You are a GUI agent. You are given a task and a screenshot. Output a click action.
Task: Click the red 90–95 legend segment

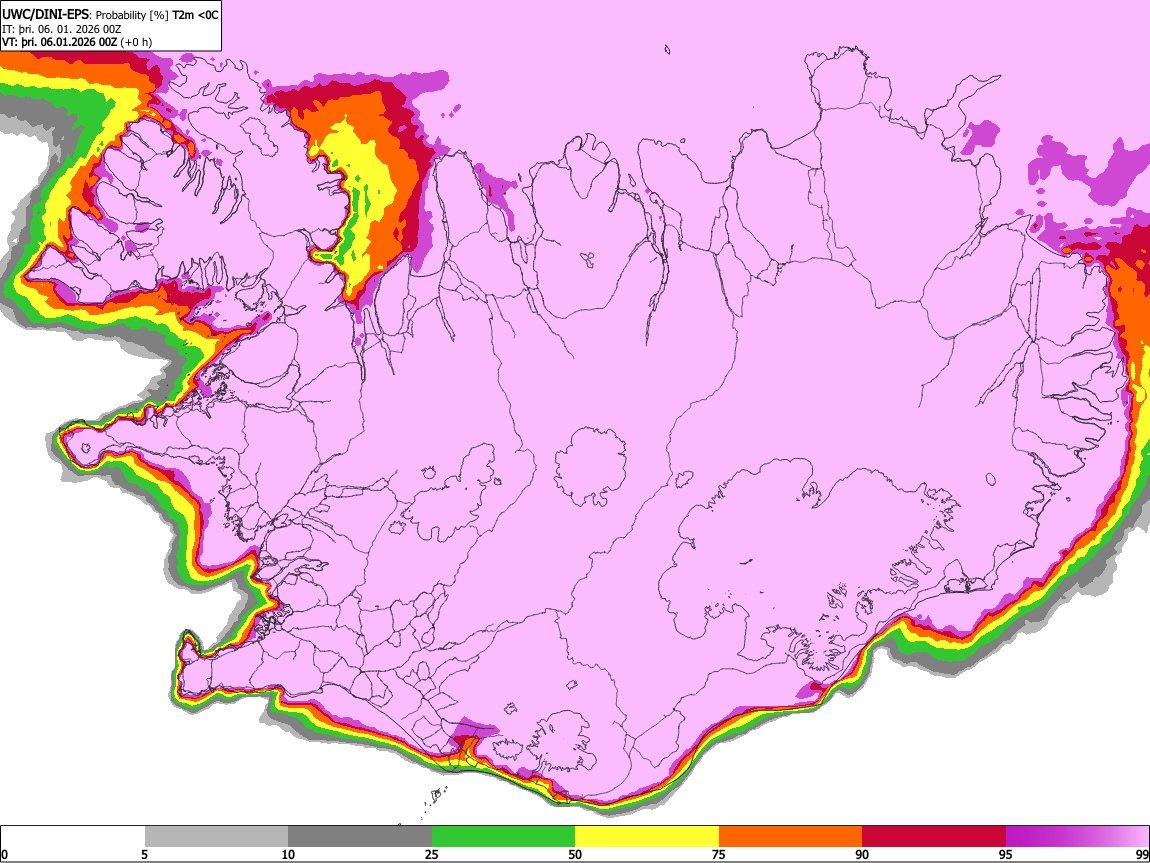coord(934,836)
